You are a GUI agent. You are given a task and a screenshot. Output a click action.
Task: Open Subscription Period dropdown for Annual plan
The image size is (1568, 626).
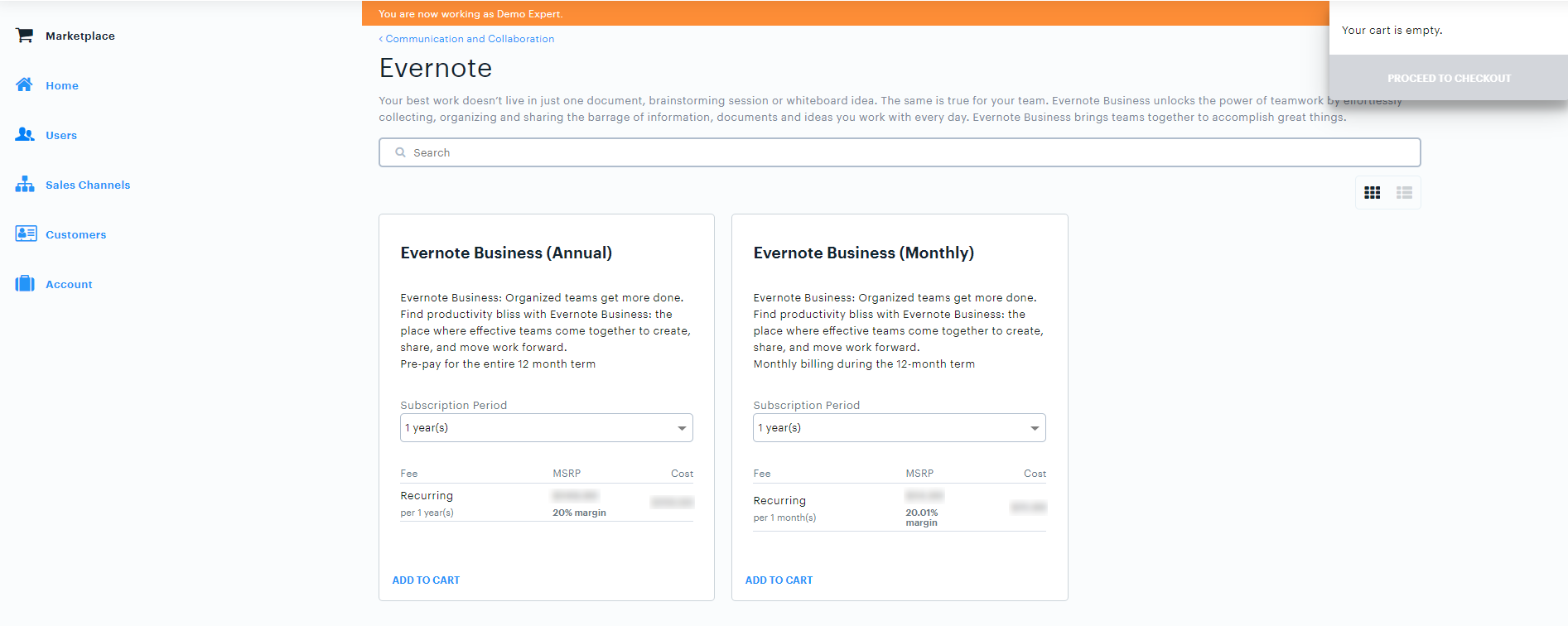pos(547,428)
